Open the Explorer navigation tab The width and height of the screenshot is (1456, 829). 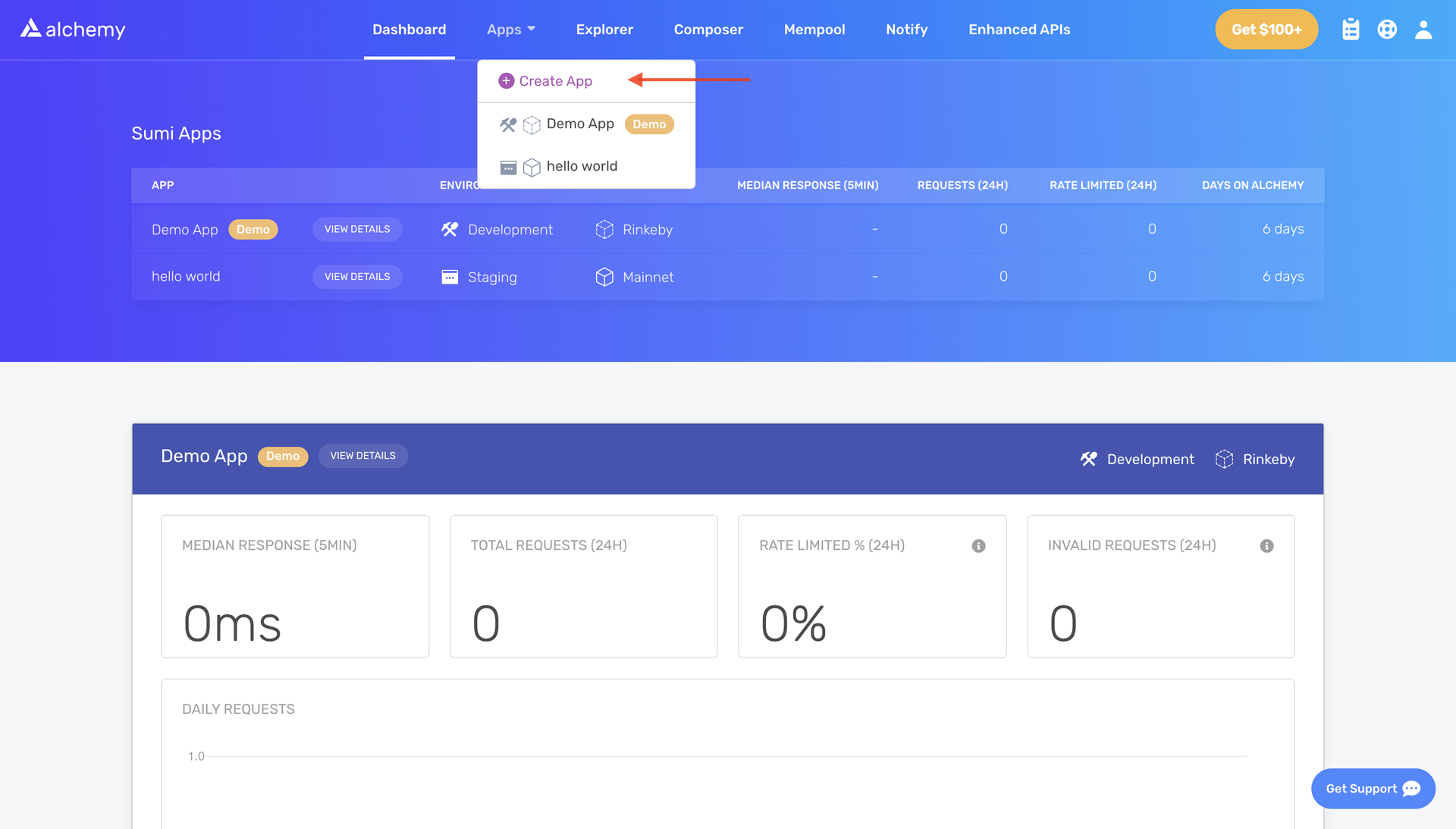604,29
